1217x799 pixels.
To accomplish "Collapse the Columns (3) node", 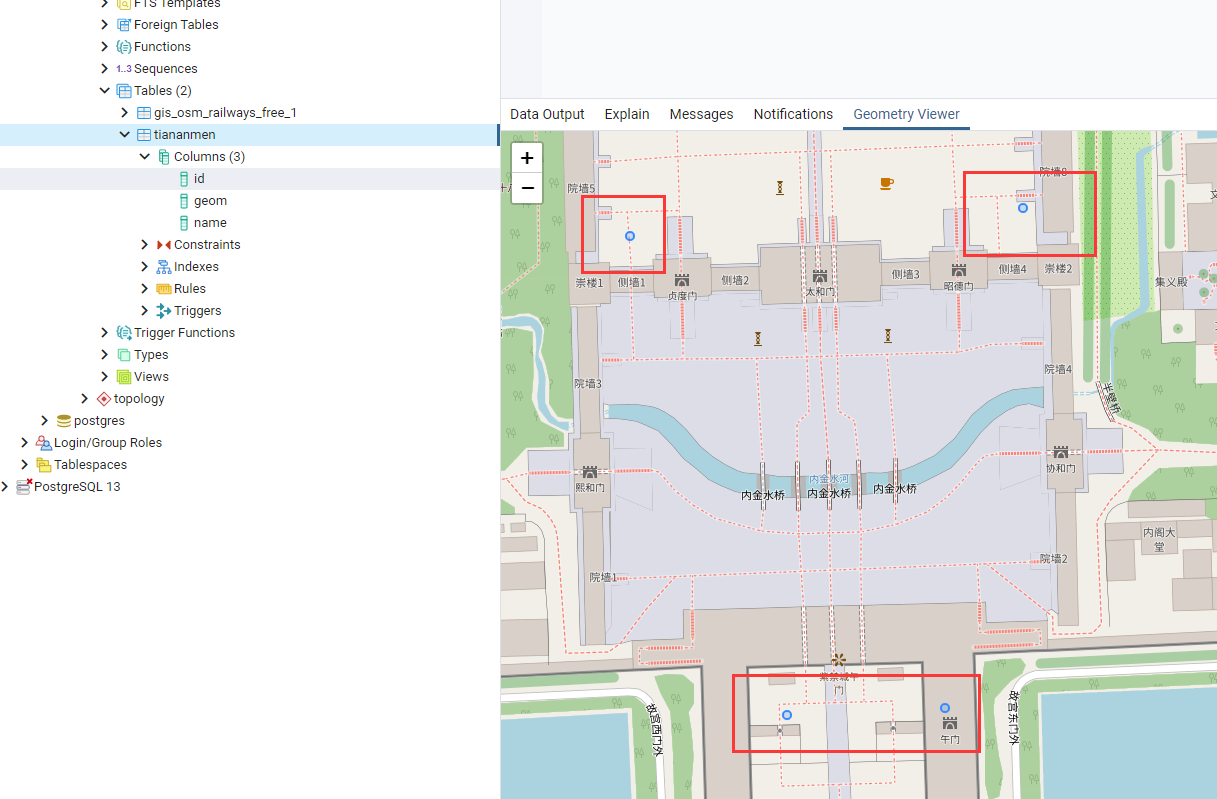I will click(145, 157).
